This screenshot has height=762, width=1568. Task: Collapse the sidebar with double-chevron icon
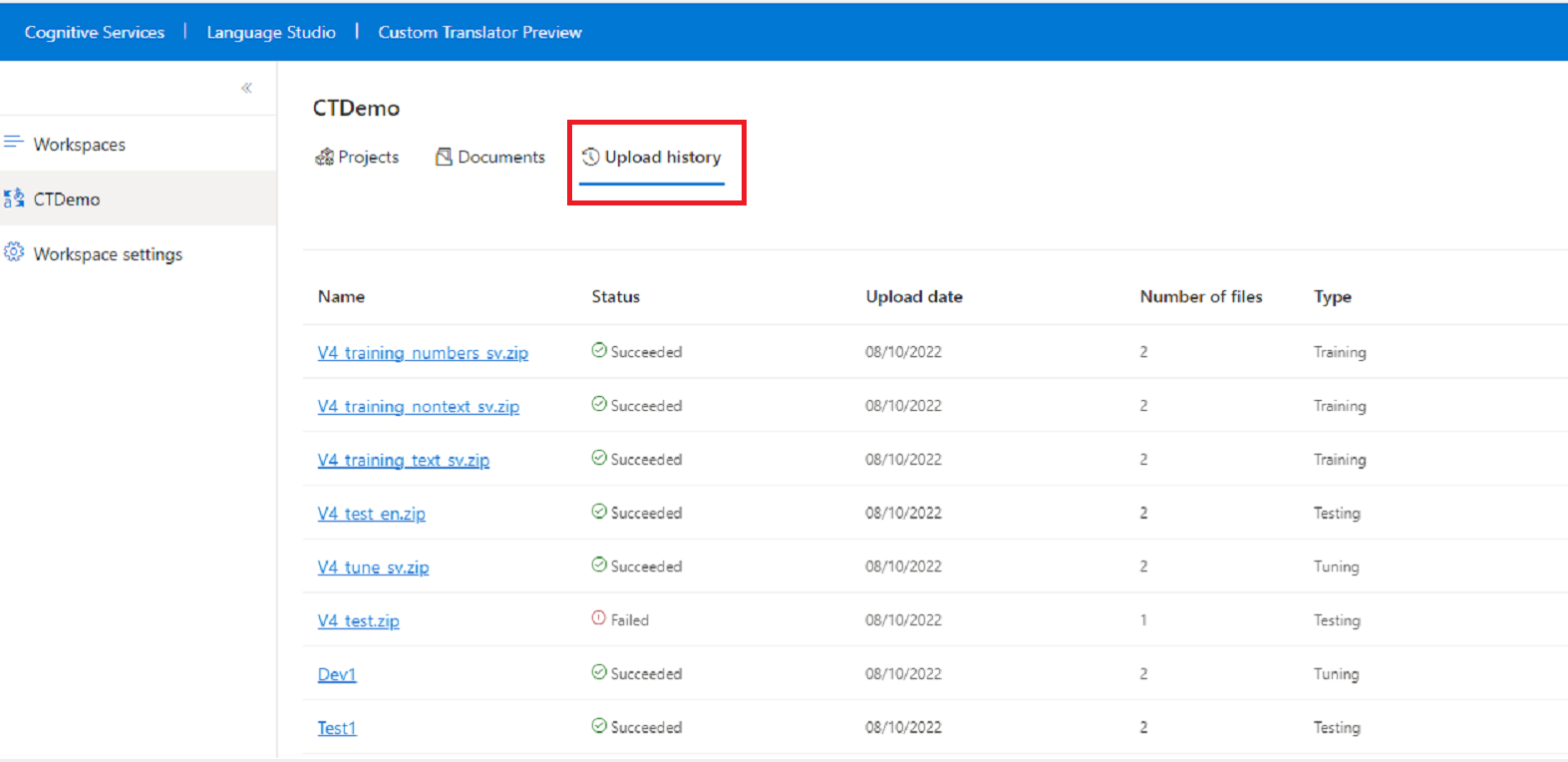pyautogui.click(x=246, y=88)
